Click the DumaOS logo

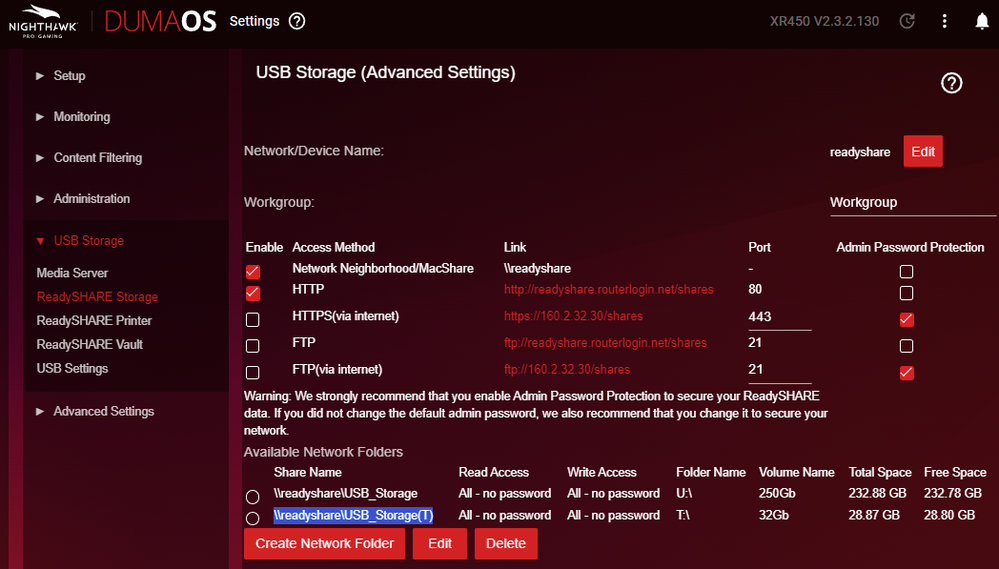click(160, 22)
